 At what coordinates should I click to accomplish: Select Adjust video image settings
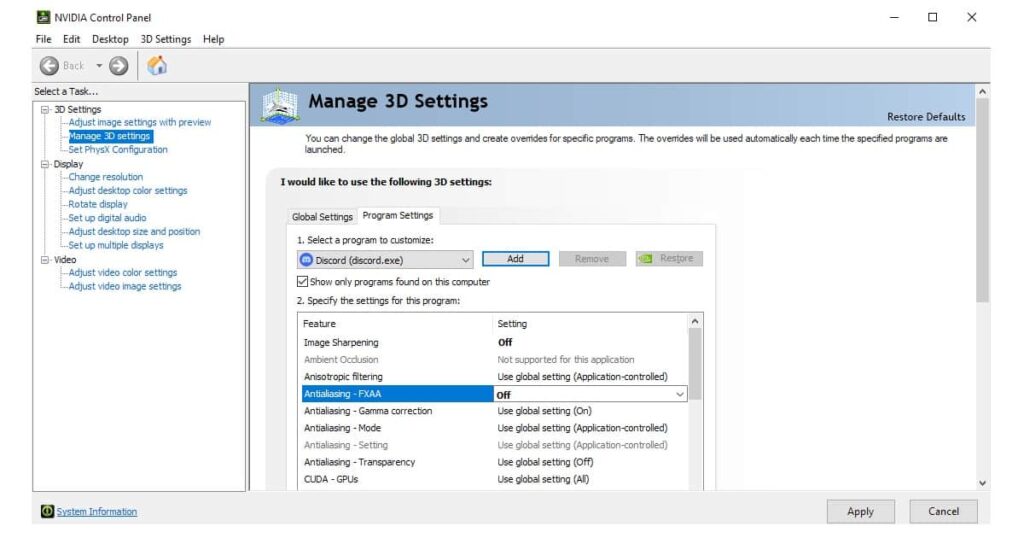(125, 287)
